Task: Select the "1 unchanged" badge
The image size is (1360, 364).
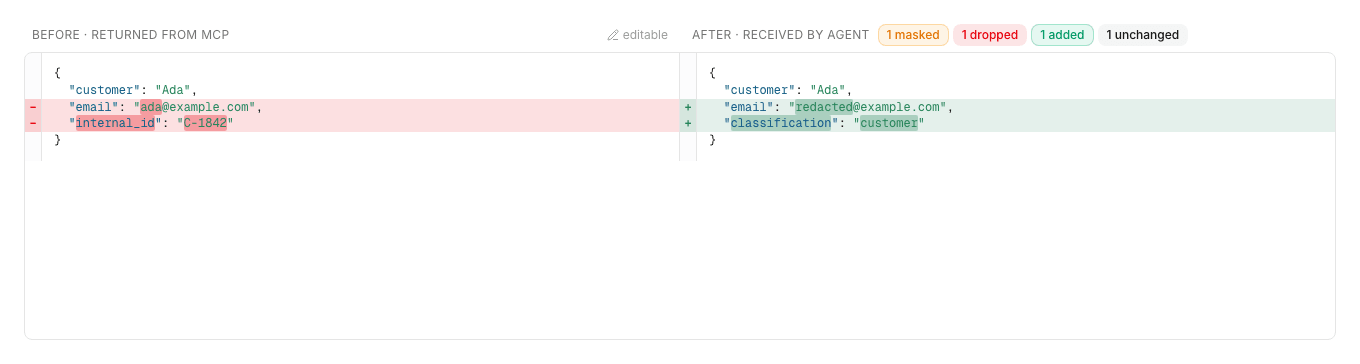Action: (x=1142, y=35)
